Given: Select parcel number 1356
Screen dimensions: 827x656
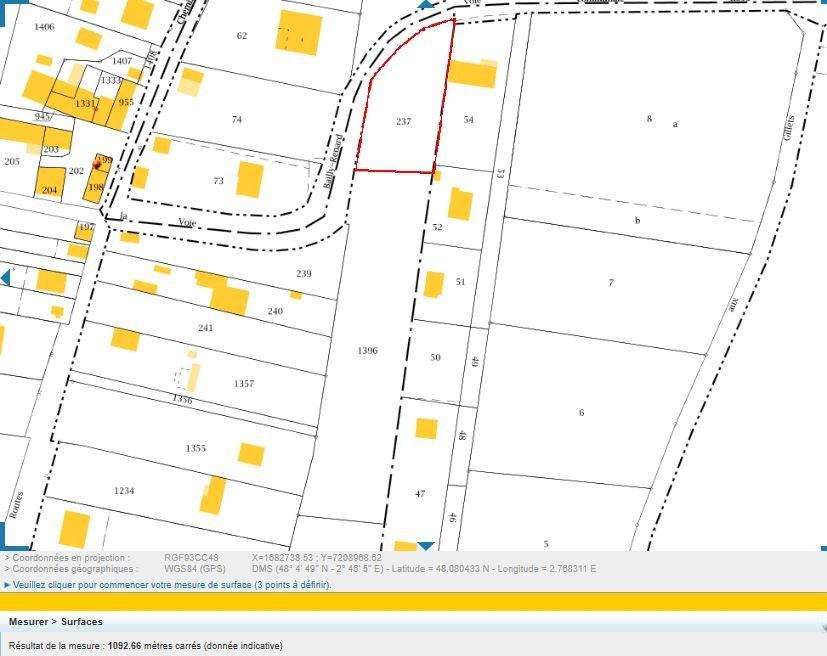Looking at the screenshot, I should pyautogui.click(x=182, y=399).
